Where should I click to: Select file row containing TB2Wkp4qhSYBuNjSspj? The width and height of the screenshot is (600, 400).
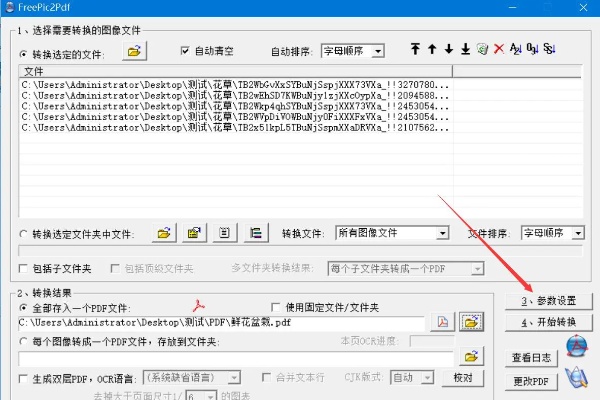click(236, 106)
